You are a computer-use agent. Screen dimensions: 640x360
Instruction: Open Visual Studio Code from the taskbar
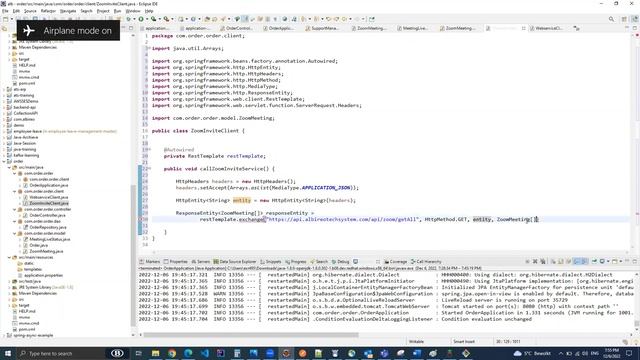204,353
